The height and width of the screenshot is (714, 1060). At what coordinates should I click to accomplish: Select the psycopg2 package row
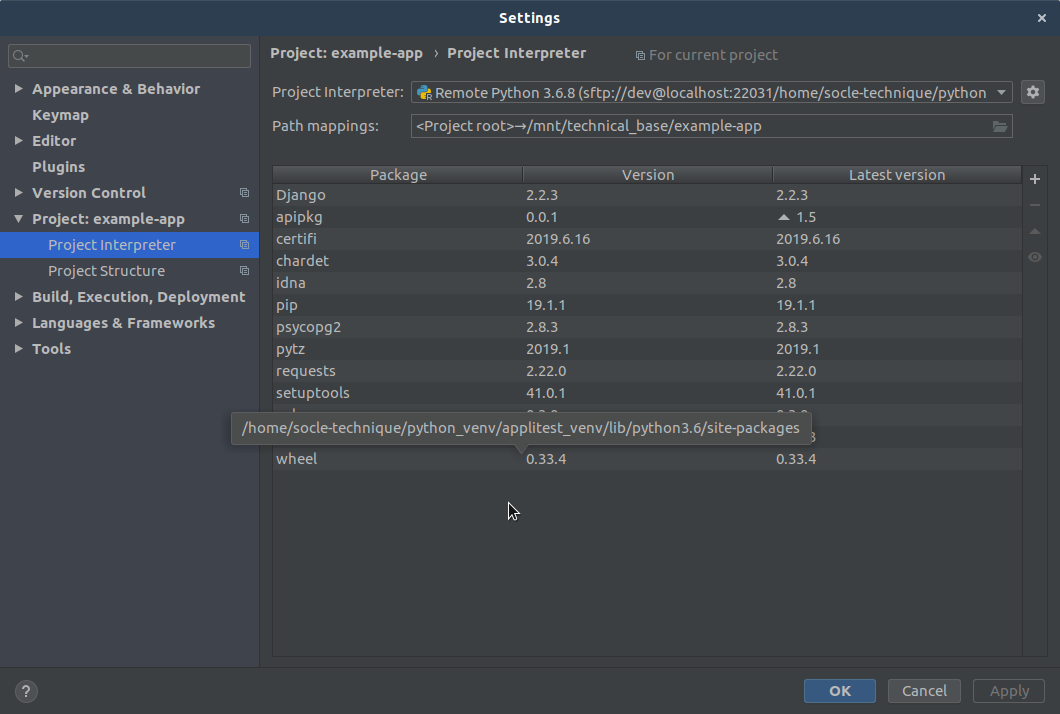(647, 327)
